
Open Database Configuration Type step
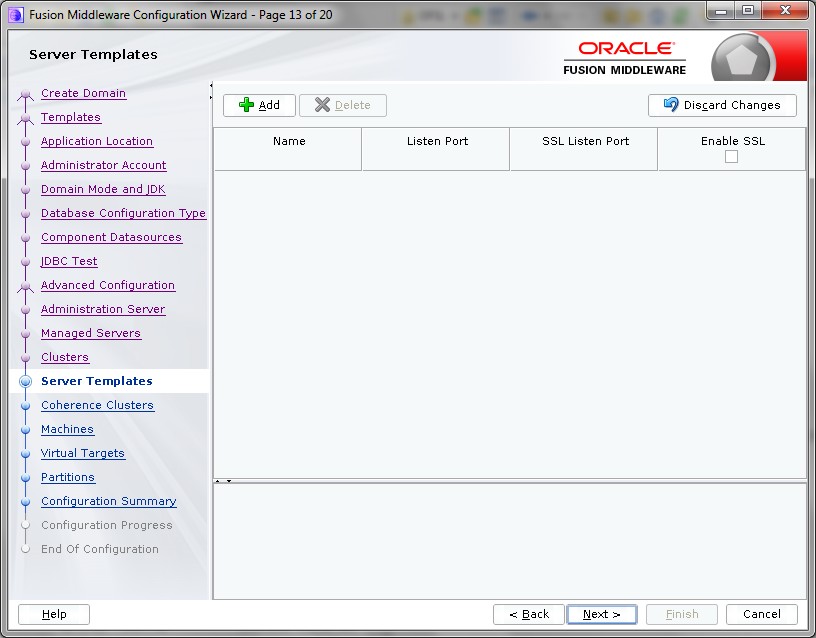123,213
